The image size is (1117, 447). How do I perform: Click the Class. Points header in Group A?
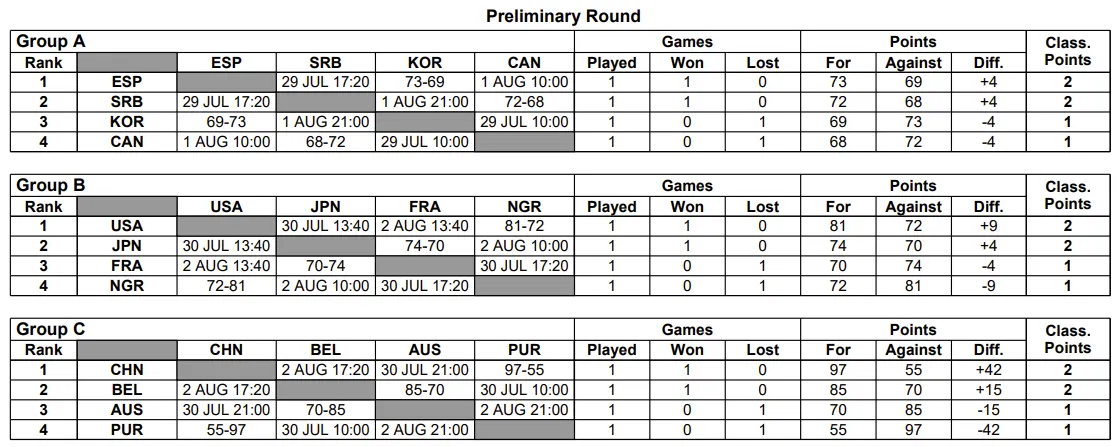[1068, 51]
